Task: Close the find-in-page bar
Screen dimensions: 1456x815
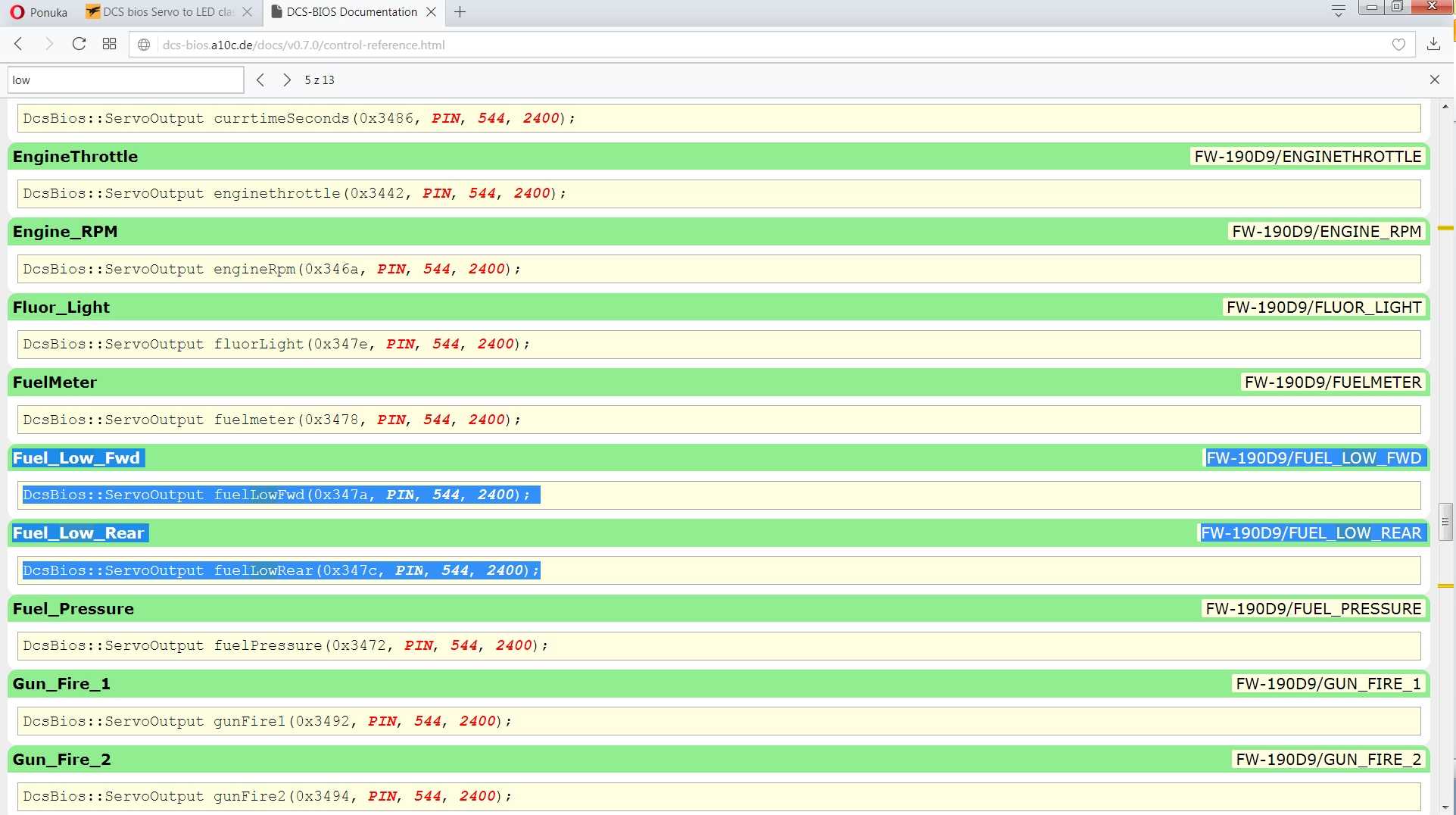Action: click(1434, 80)
